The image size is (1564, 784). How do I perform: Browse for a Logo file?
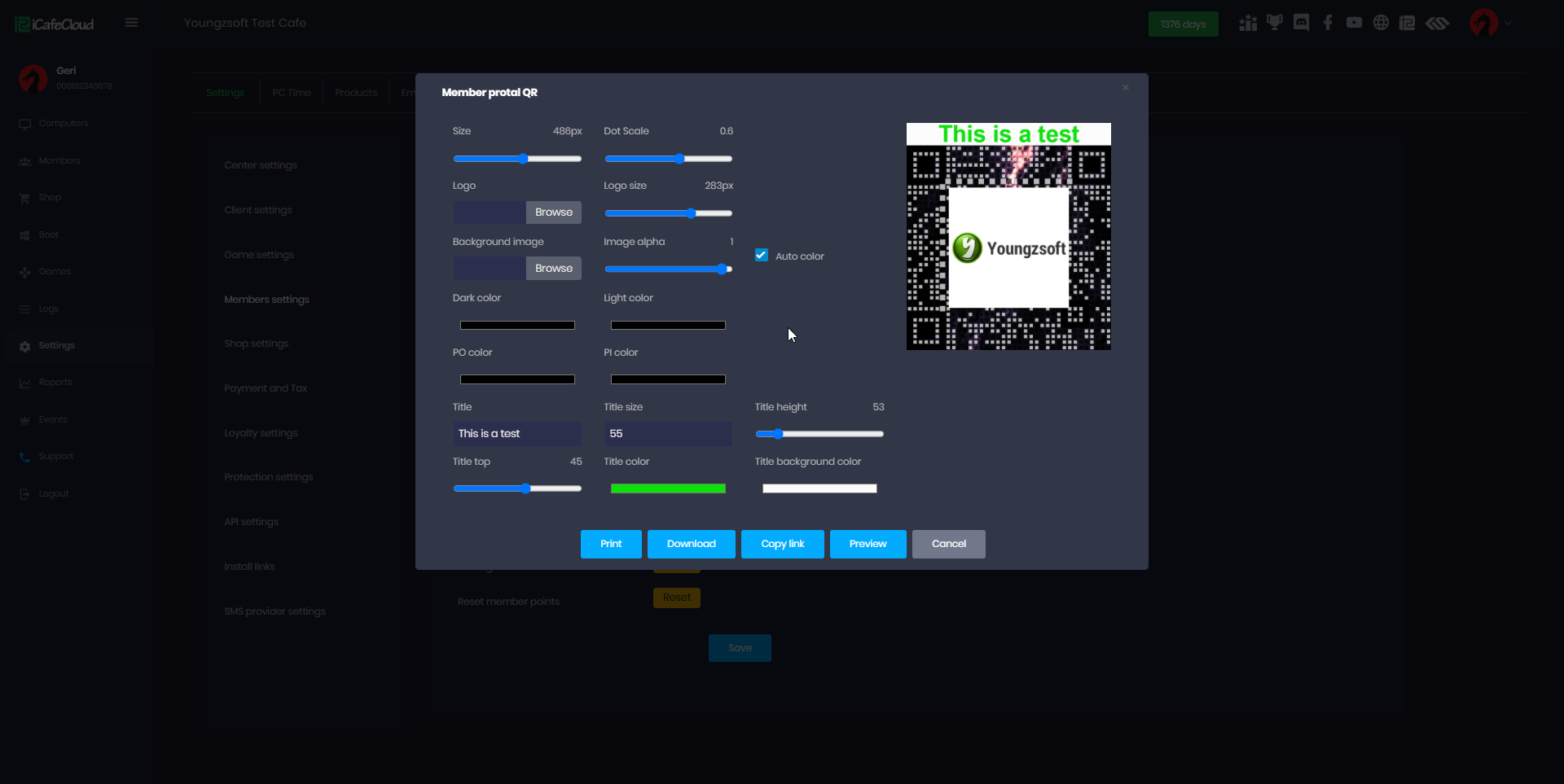(554, 212)
